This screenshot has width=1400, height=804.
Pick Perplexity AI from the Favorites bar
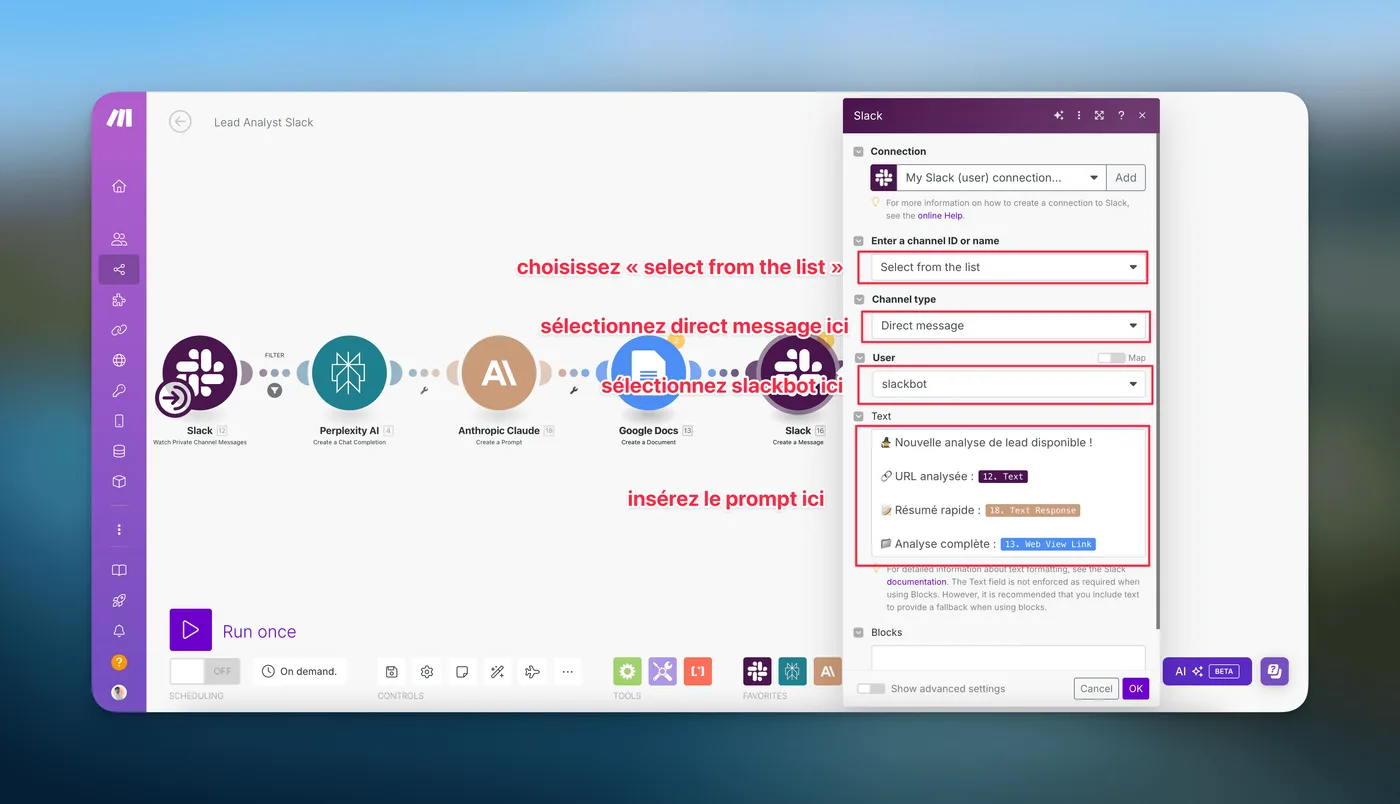click(x=793, y=671)
